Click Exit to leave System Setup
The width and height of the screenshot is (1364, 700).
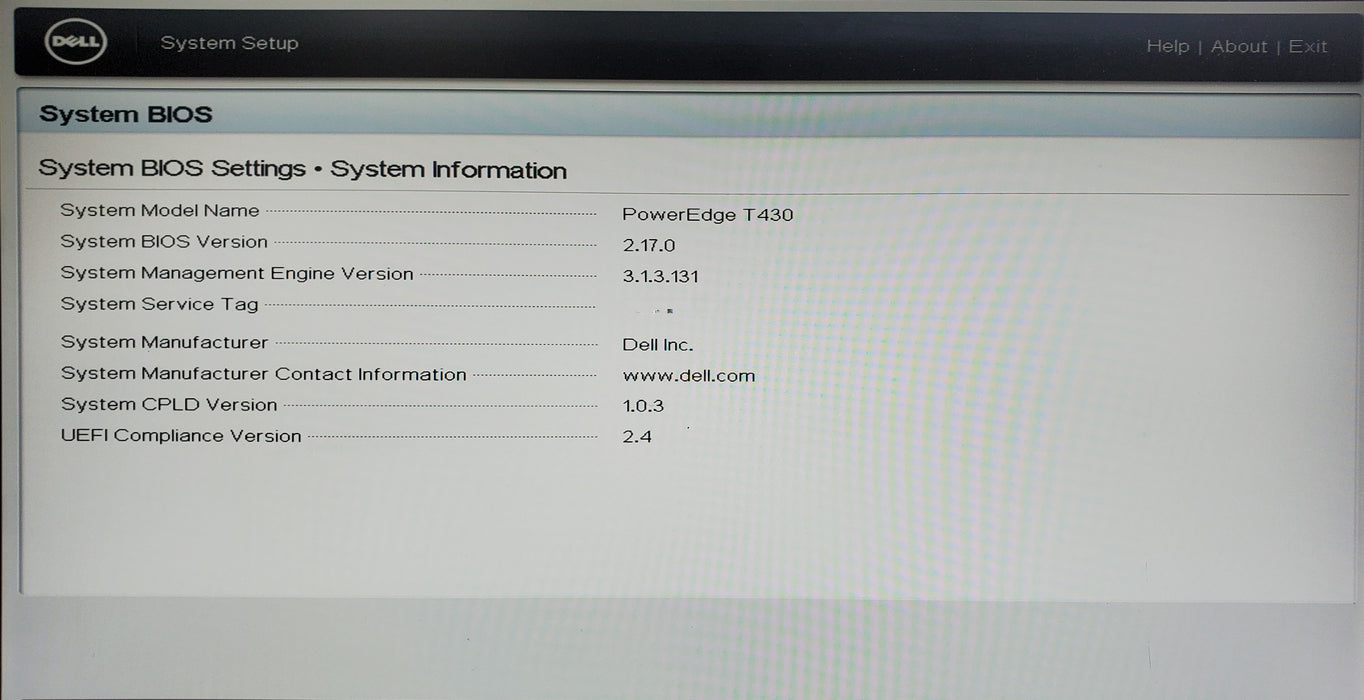(x=1308, y=46)
